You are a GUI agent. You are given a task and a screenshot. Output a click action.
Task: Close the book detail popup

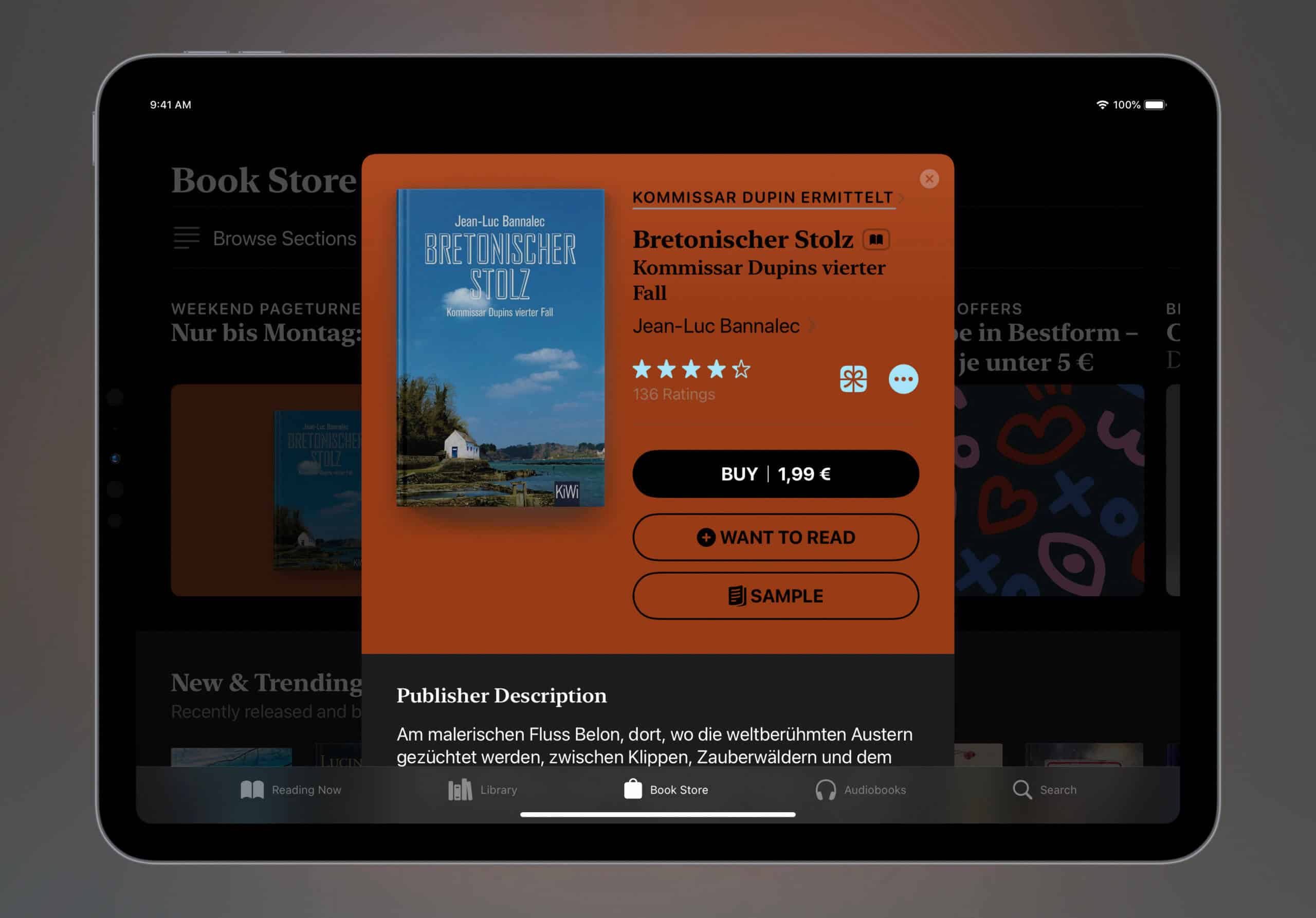pyautogui.click(x=929, y=179)
